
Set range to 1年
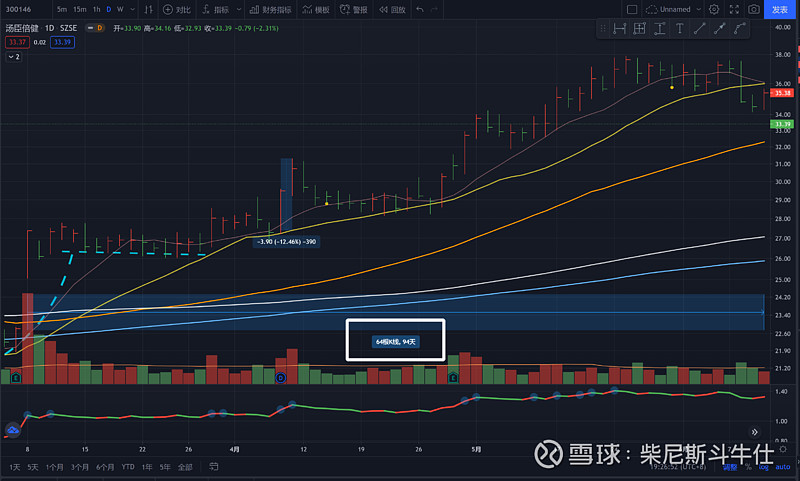click(x=147, y=467)
